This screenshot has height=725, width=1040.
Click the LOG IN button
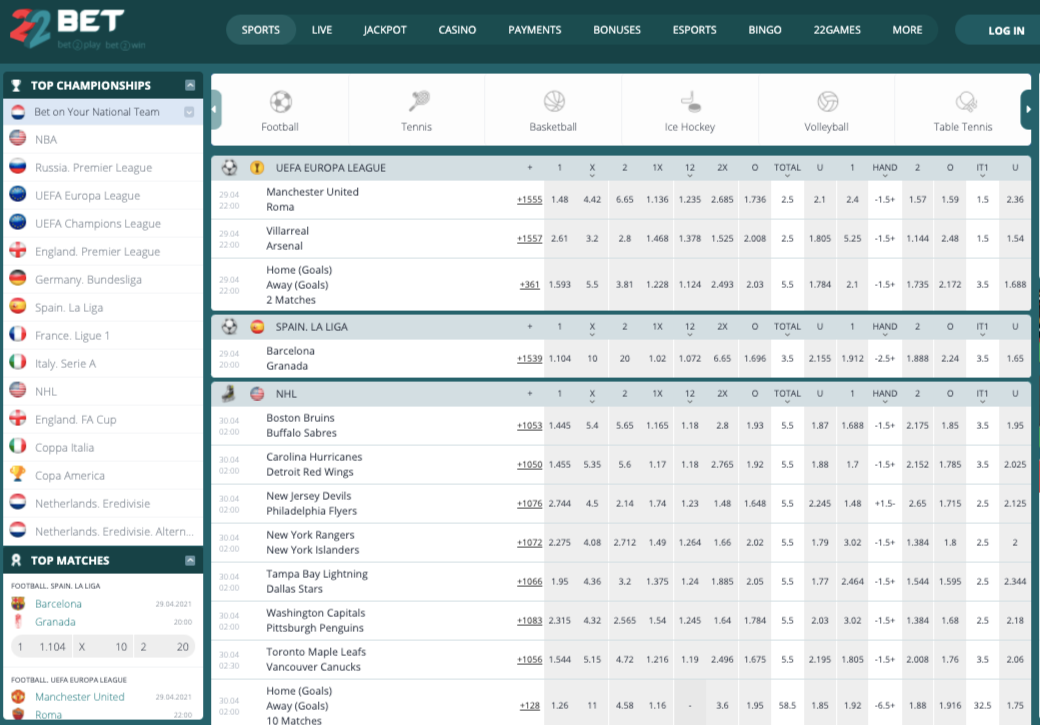[1006, 31]
